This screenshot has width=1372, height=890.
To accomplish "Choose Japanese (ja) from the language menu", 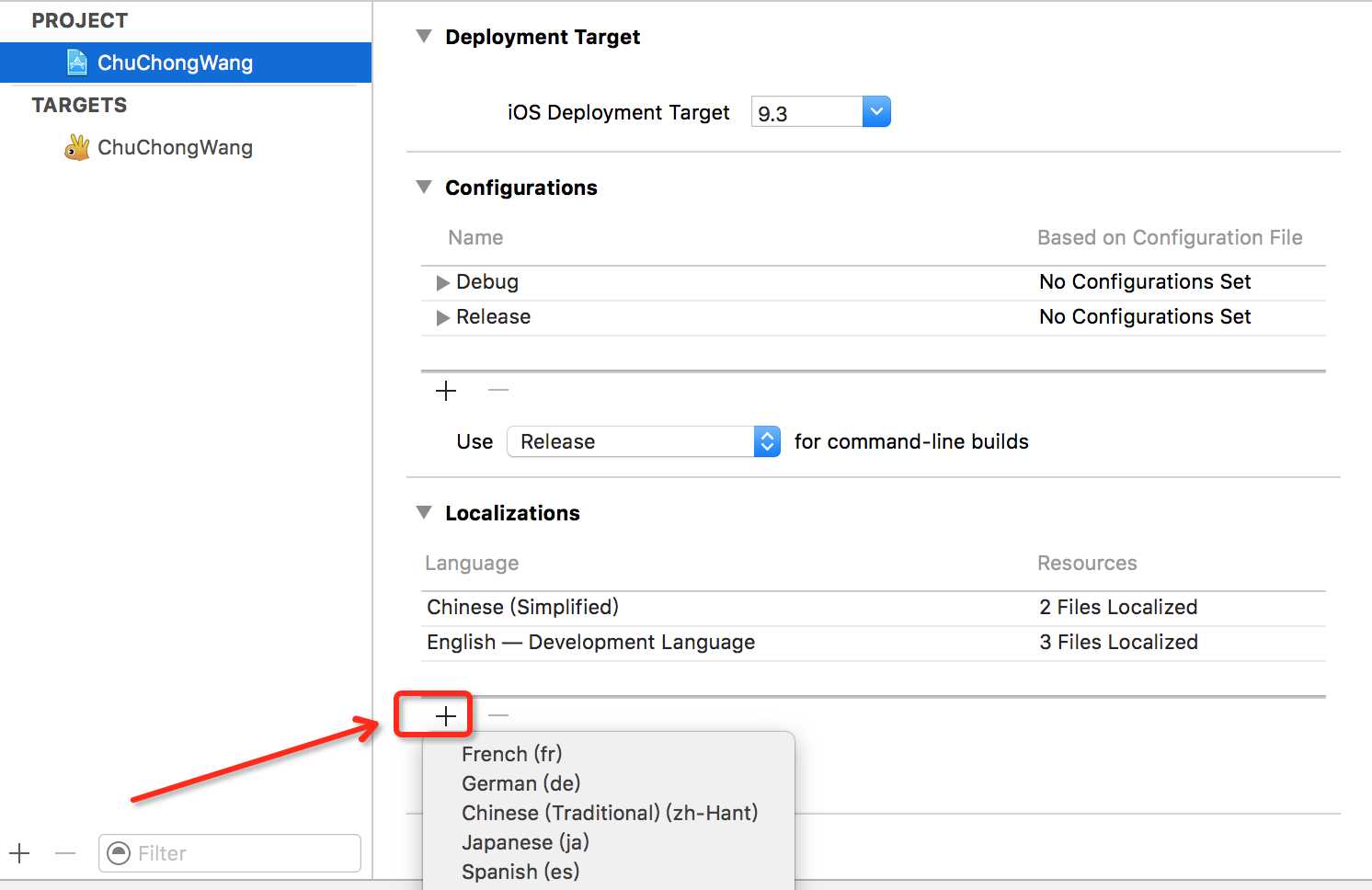I will click(525, 842).
